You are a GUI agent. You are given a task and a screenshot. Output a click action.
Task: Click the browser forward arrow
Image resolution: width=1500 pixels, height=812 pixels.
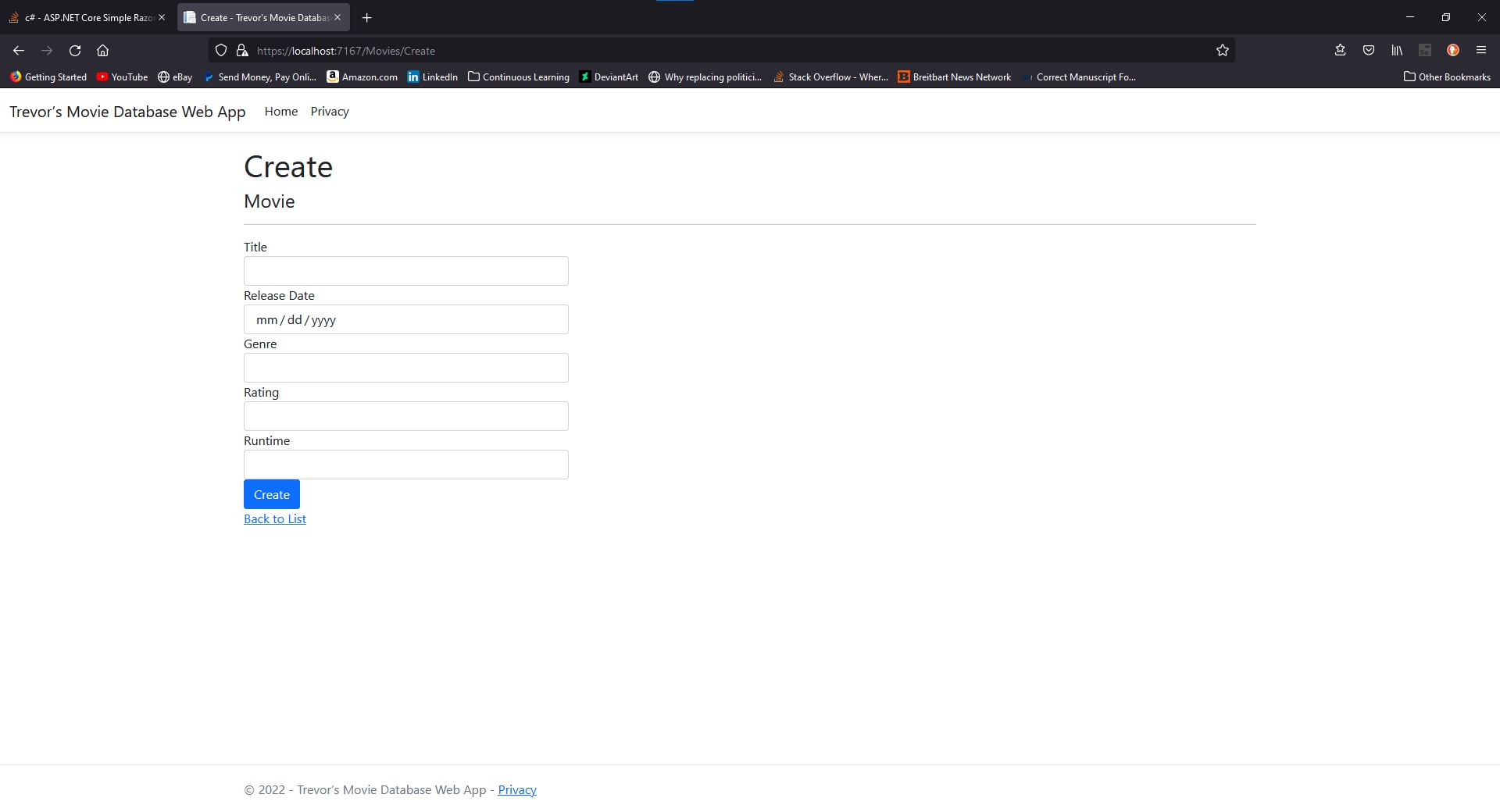pyautogui.click(x=47, y=51)
